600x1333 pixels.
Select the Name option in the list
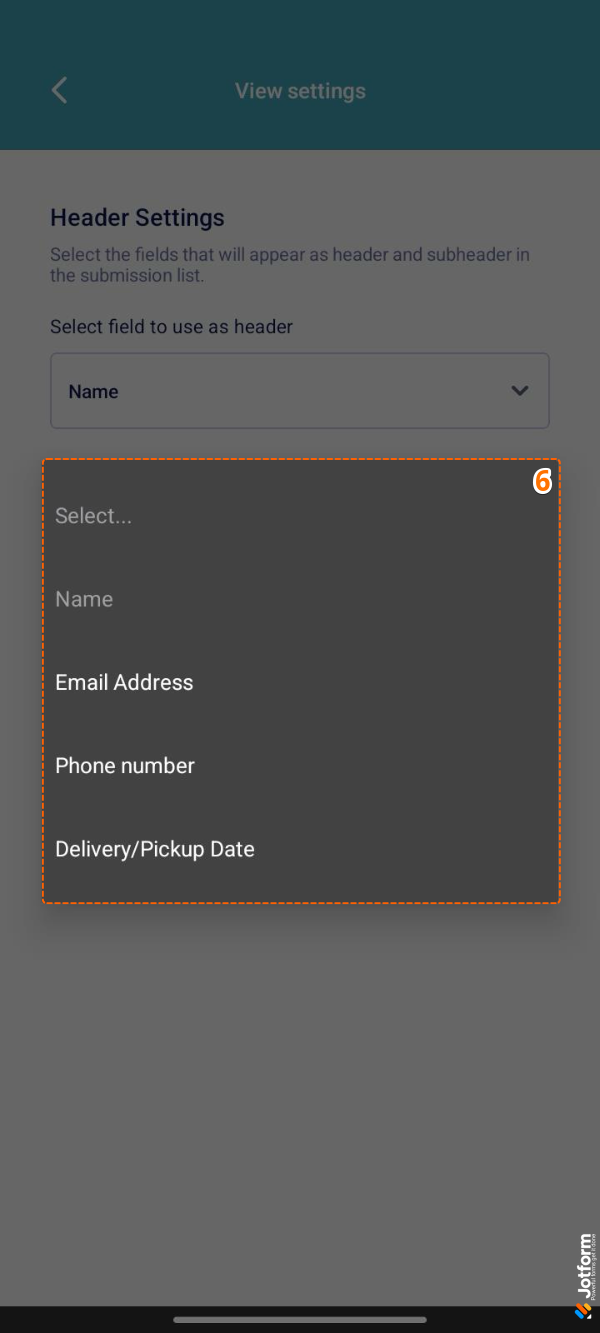[x=84, y=599]
